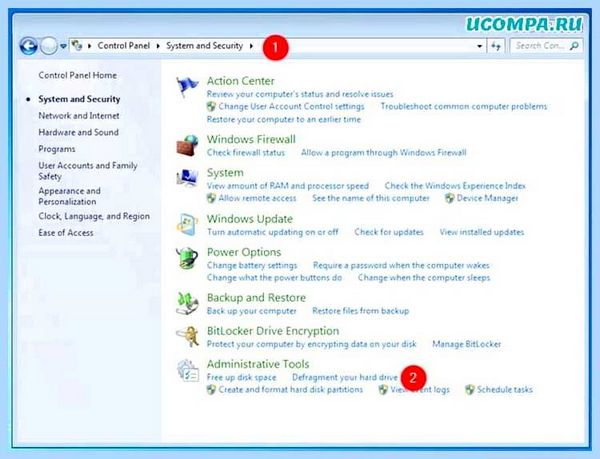Change when the computer sleeps
Screen dimensions: 600x459
(424, 278)
